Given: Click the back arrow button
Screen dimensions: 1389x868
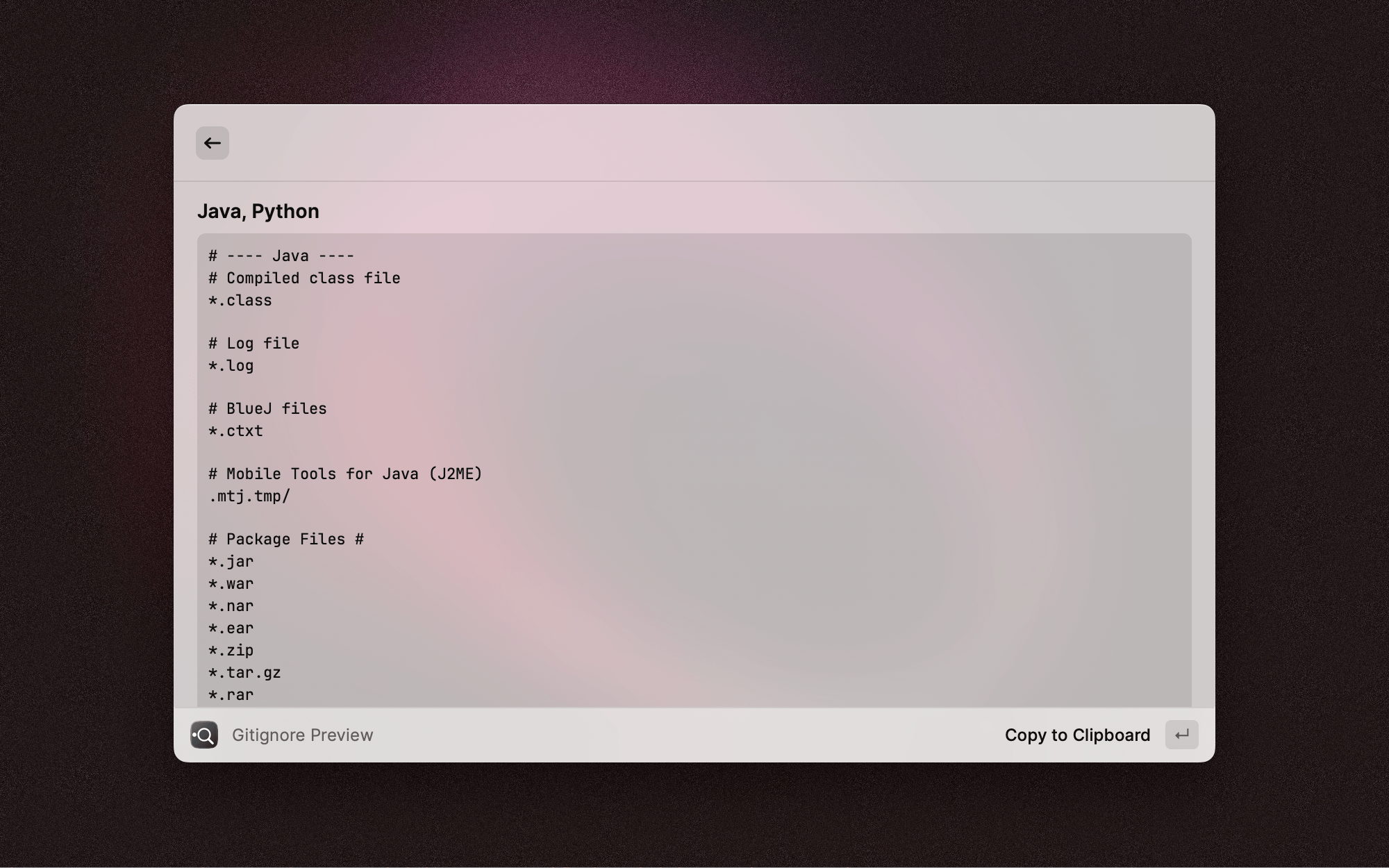Looking at the screenshot, I should 212,143.
